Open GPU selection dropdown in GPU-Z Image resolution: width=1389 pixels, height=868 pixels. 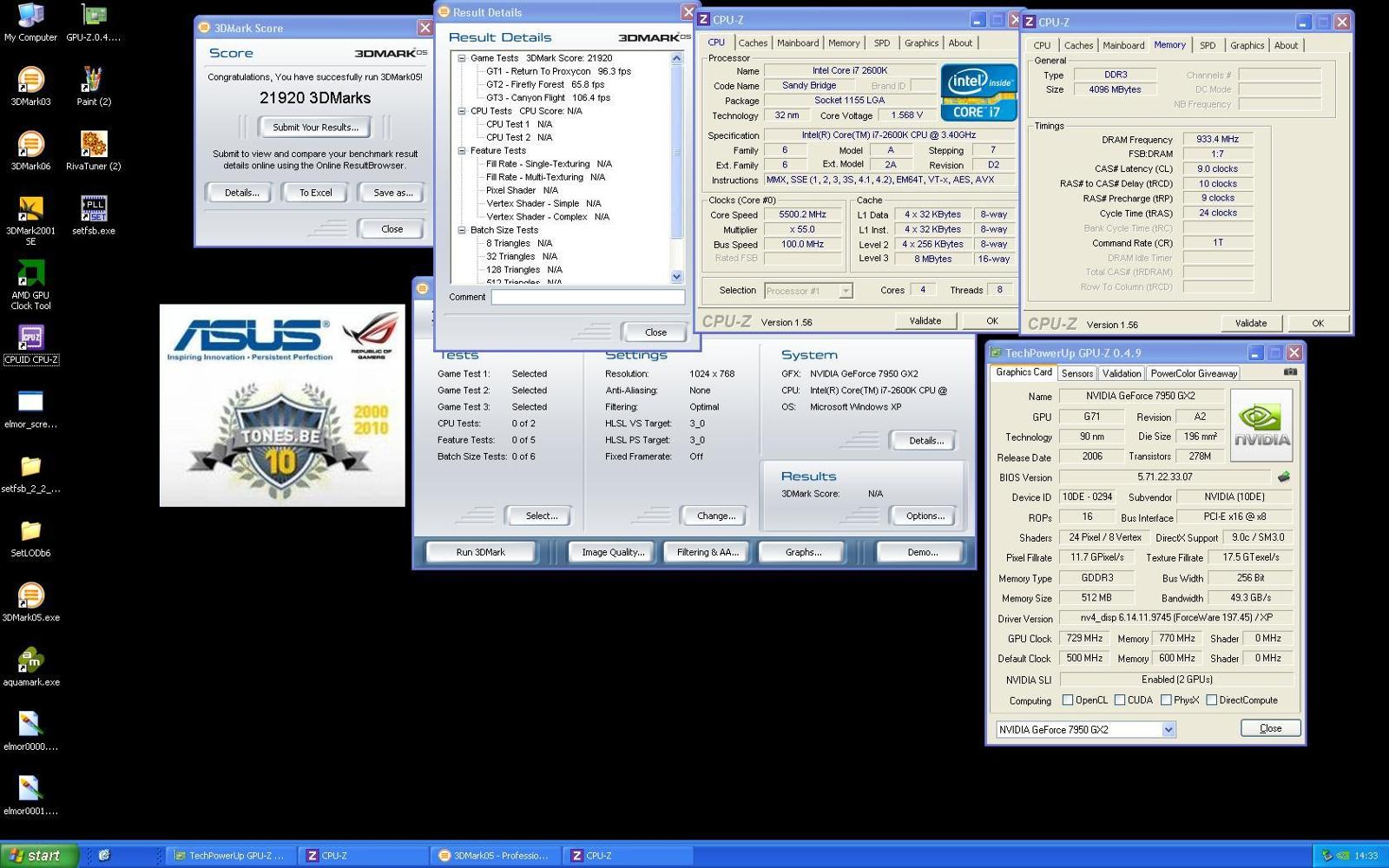point(1168,729)
